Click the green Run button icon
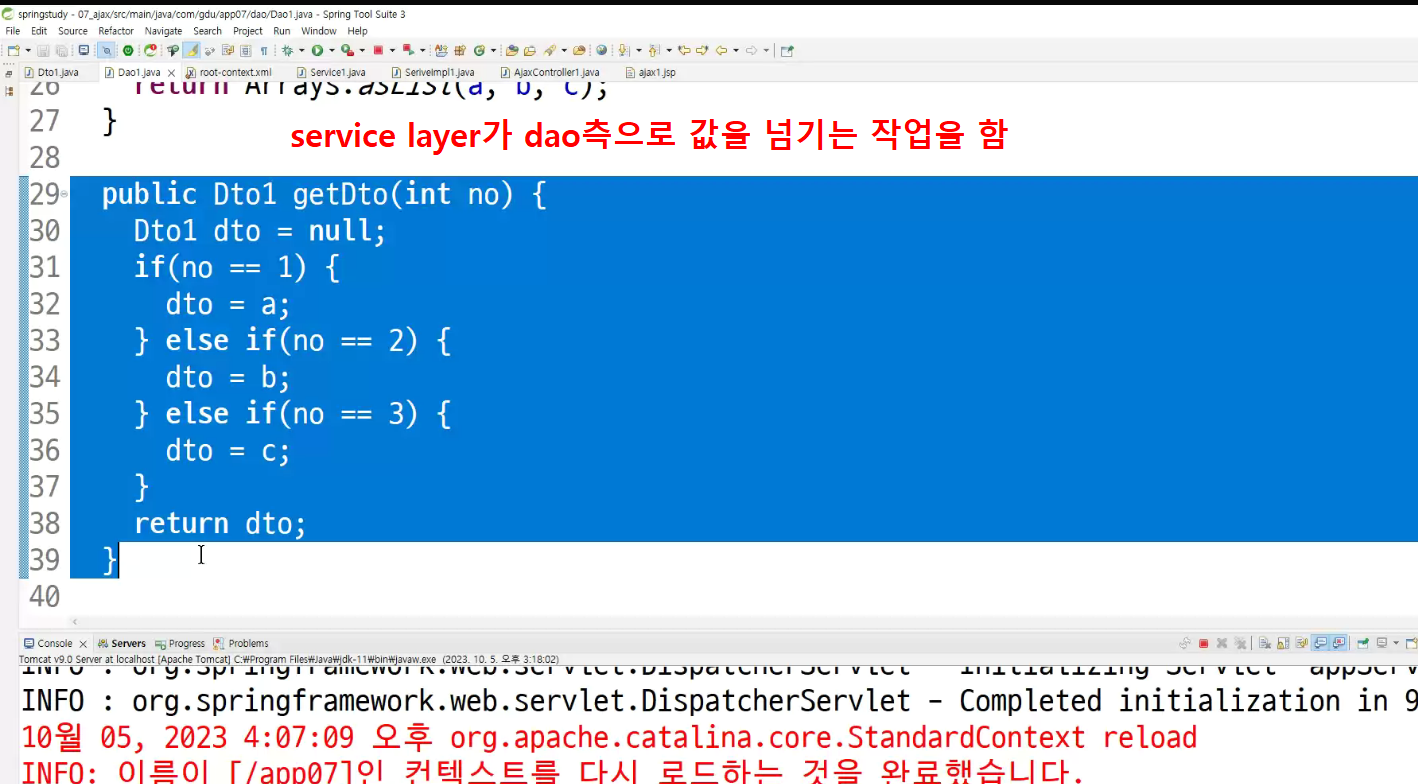Image resolution: width=1418 pixels, height=784 pixels. pos(318,50)
